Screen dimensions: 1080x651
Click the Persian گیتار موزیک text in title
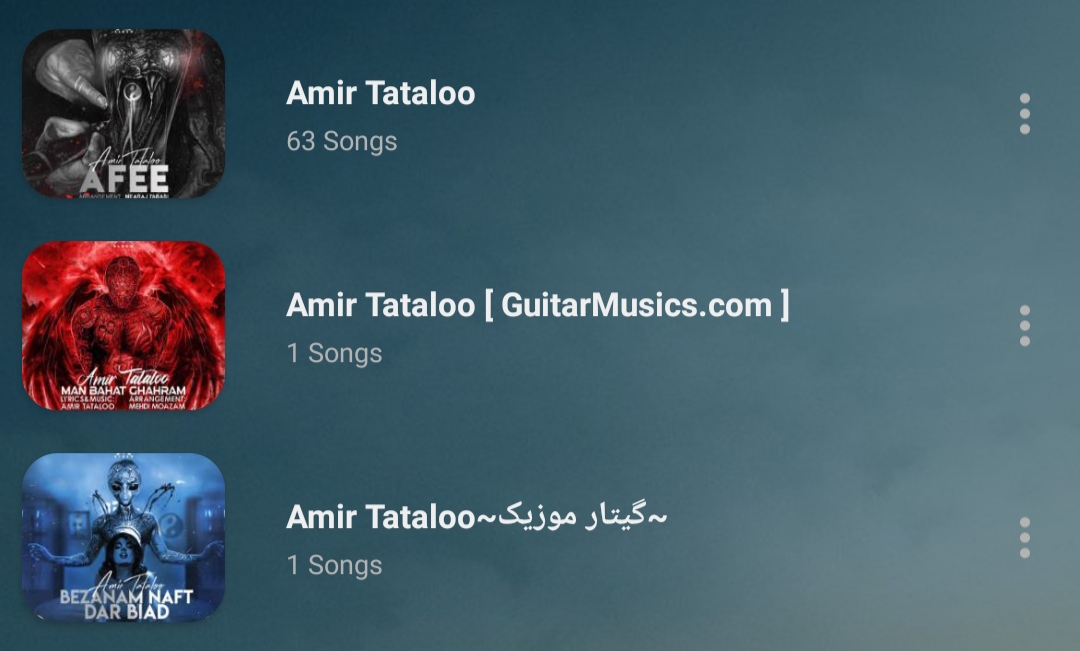tap(573, 517)
